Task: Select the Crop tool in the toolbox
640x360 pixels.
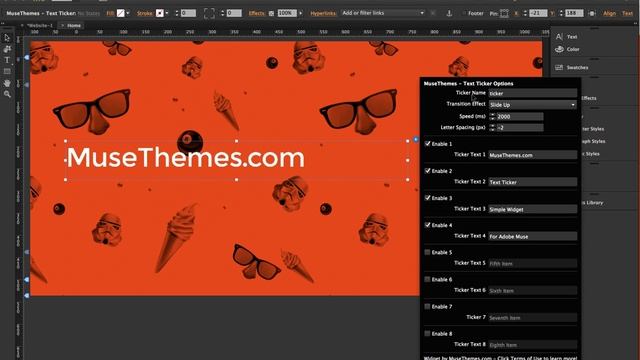Action: [x=7, y=49]
